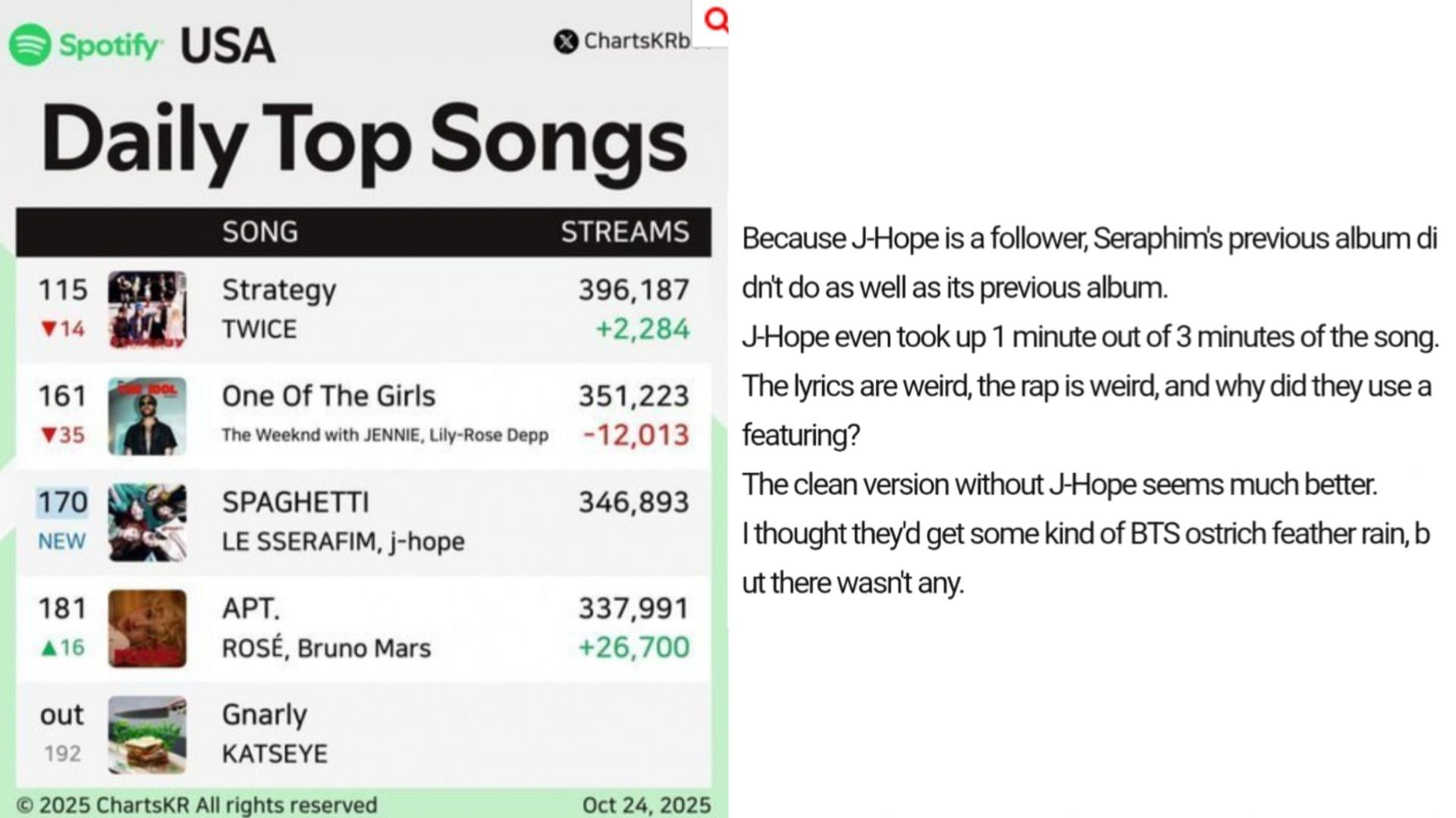Click the SONG column header
The image size is (1456, 818).
pos(260,232)
